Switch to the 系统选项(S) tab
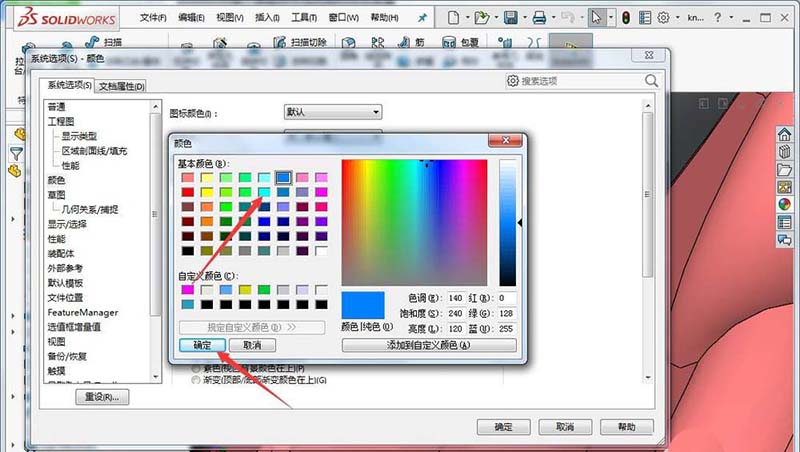The image size is (800, 452). (x=69, y=85)
